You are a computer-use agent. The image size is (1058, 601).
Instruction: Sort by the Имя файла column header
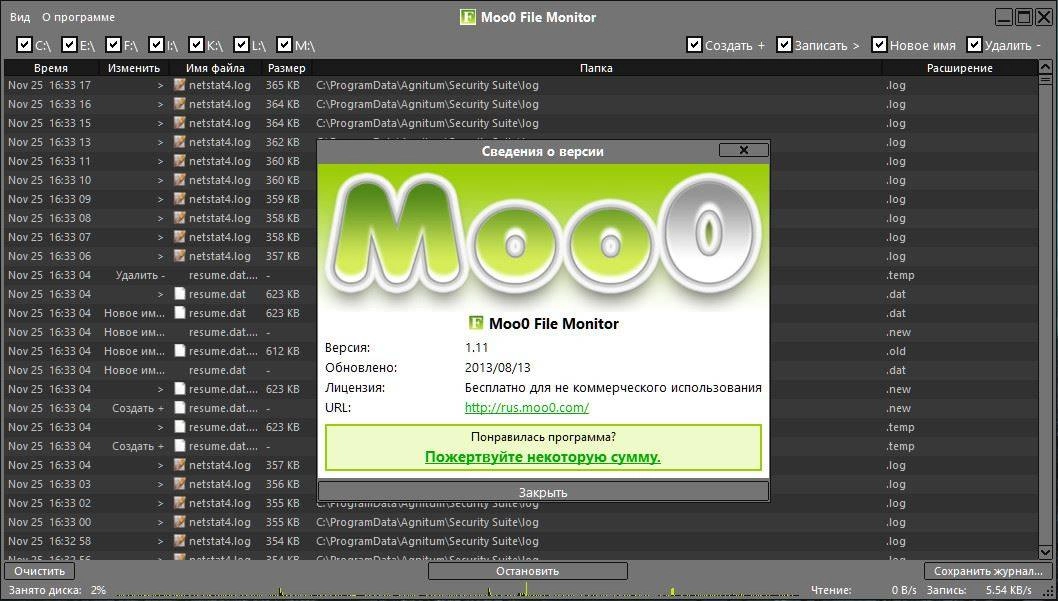(215, 67)
